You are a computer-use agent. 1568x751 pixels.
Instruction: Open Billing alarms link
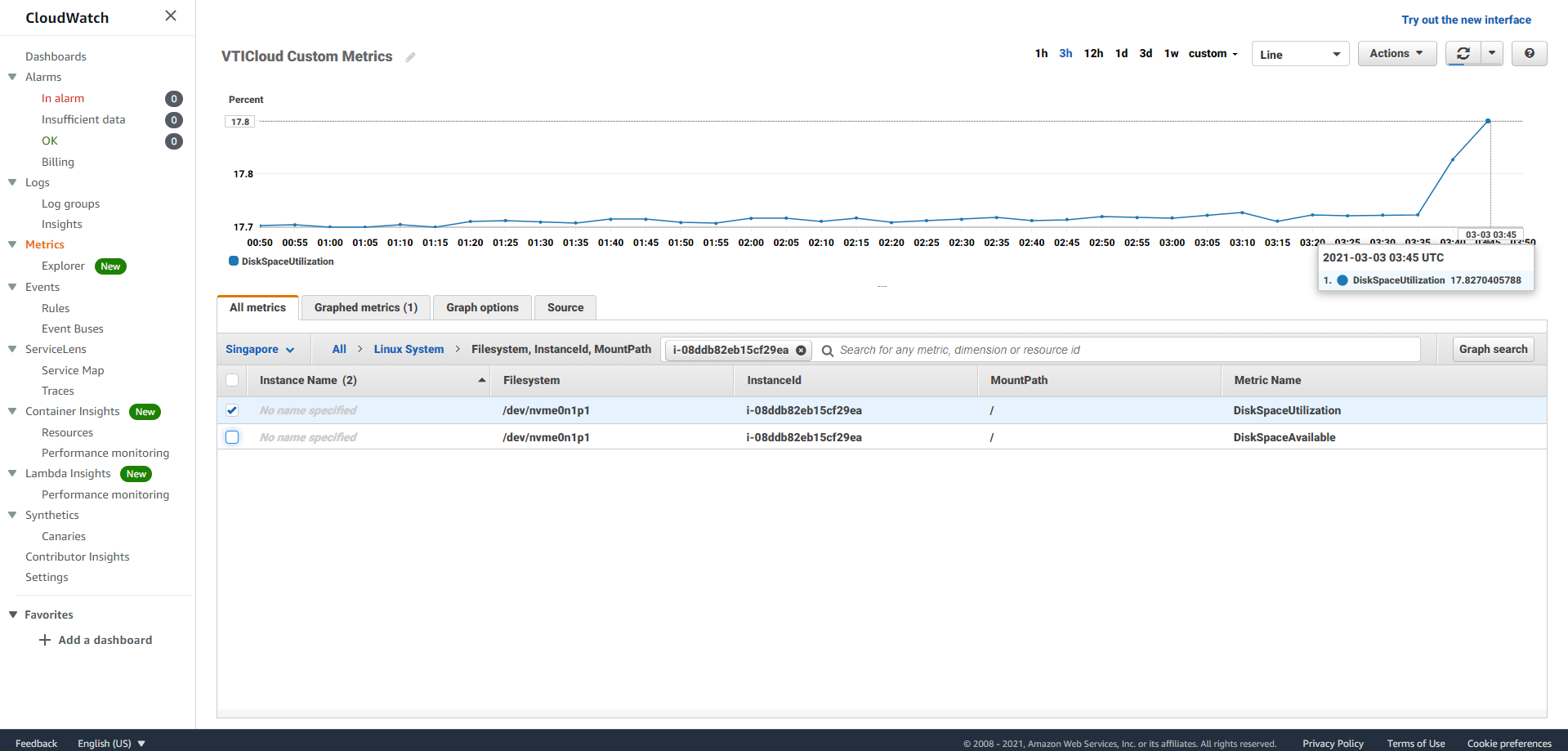tap(57, 162)
